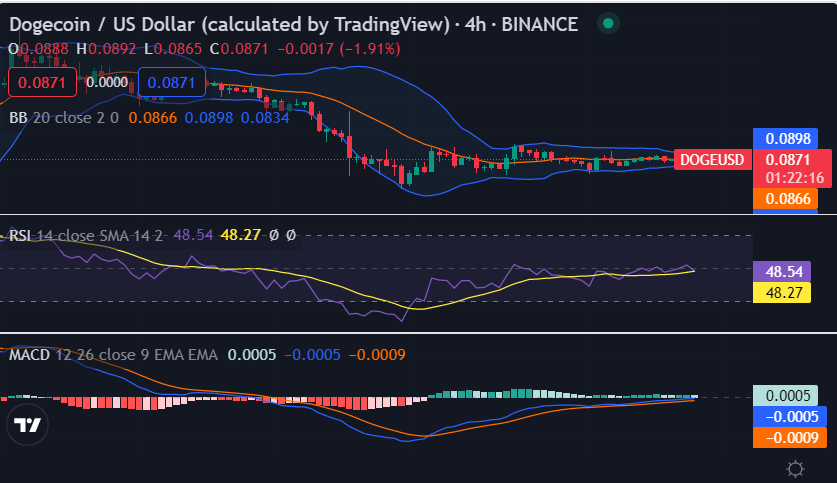Click the TradingView logo icon

pyautogui.click(x=28, y=425)
